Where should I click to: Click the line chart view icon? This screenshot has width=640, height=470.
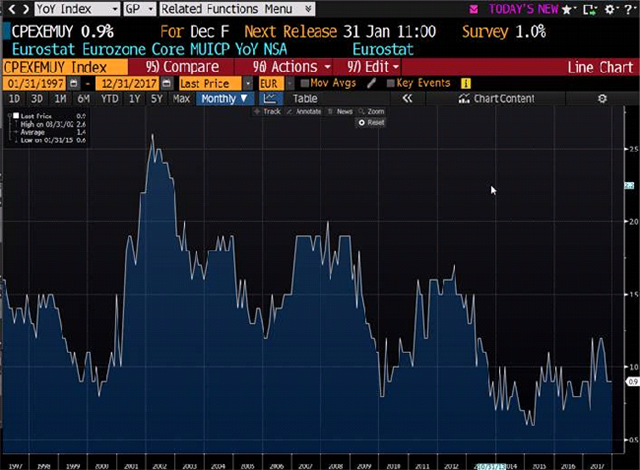270,99
